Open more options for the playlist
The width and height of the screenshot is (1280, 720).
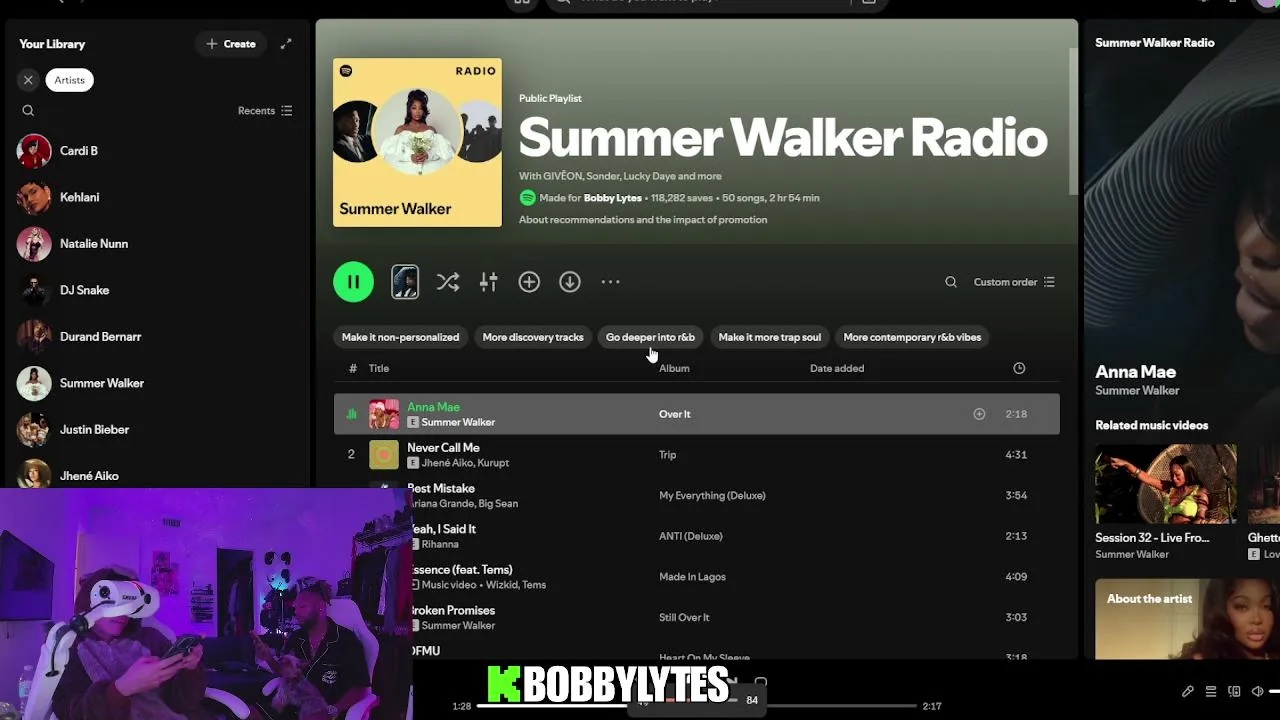(x=611, y=282)
